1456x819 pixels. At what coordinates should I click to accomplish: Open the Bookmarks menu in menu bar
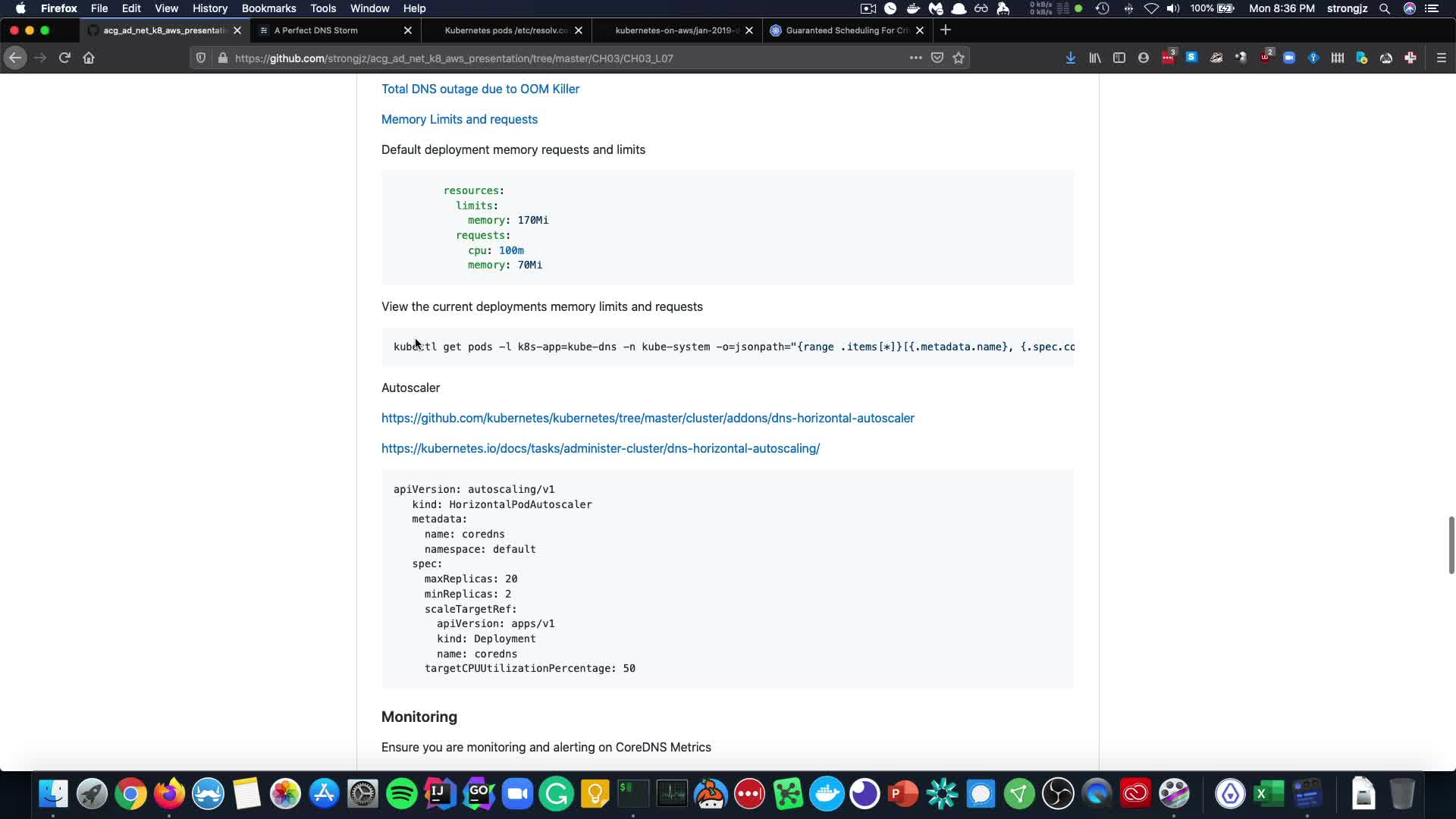point(268,8)
